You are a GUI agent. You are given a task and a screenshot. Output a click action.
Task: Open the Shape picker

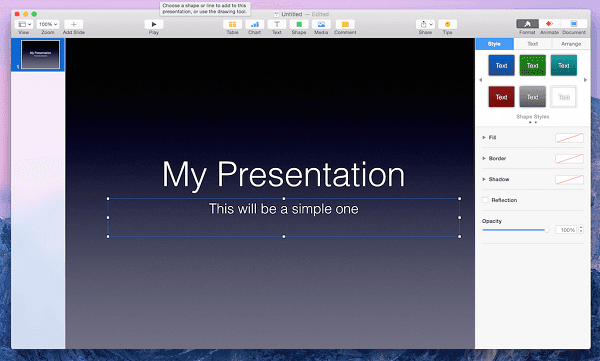tap(299, 24)
